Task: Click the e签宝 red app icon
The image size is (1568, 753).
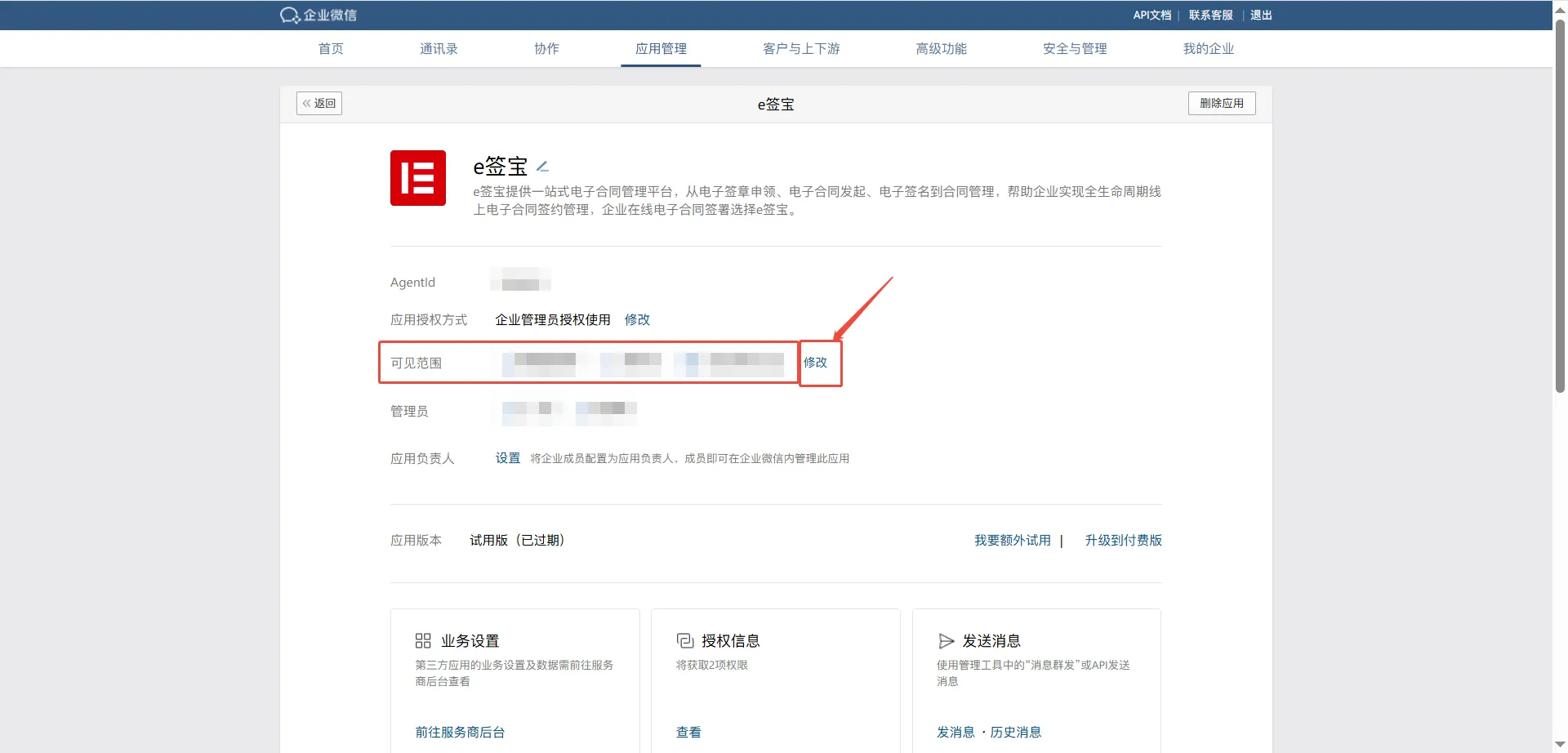Action: tap(418, 178)
